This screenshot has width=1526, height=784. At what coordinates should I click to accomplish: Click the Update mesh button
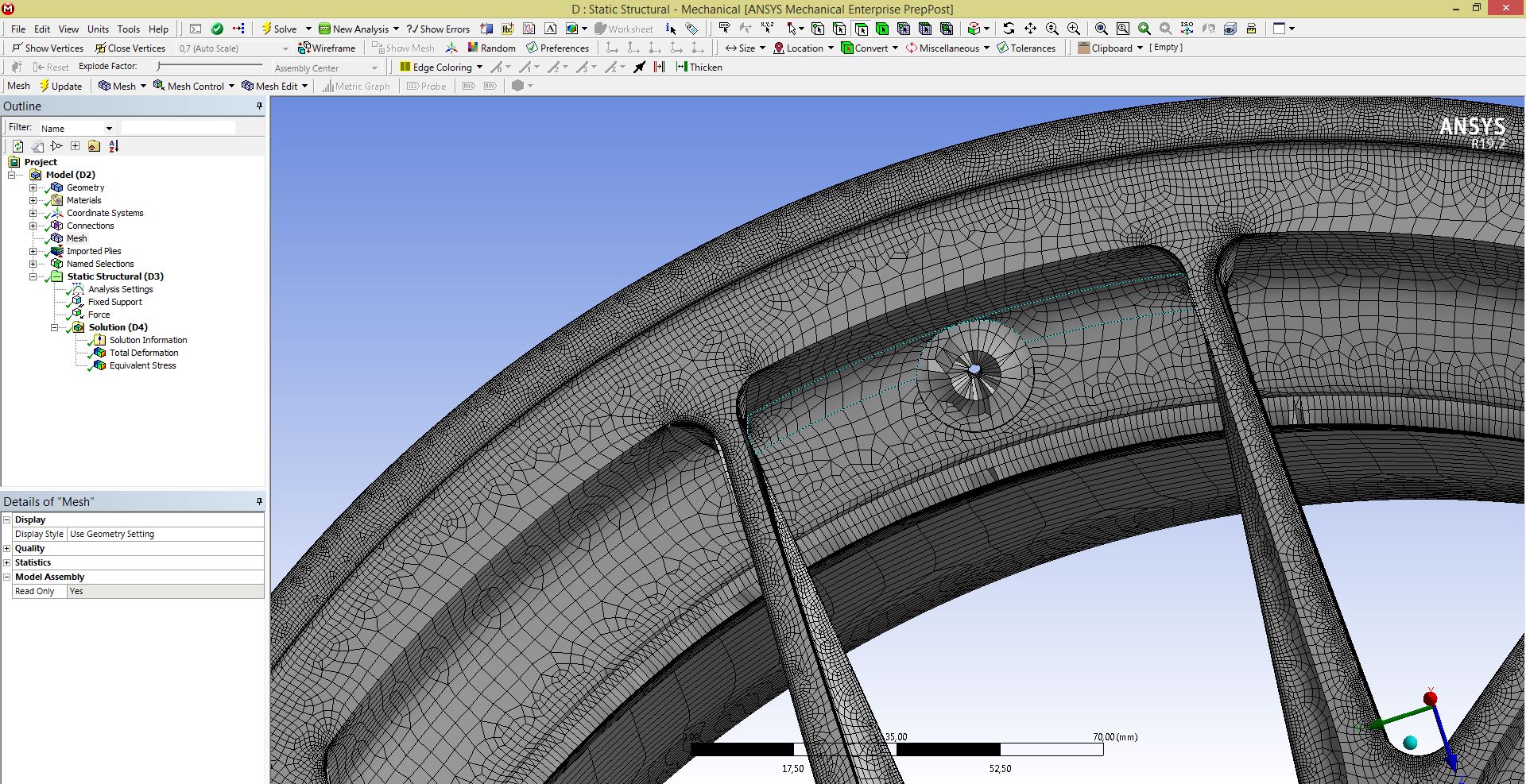point(60,87)
